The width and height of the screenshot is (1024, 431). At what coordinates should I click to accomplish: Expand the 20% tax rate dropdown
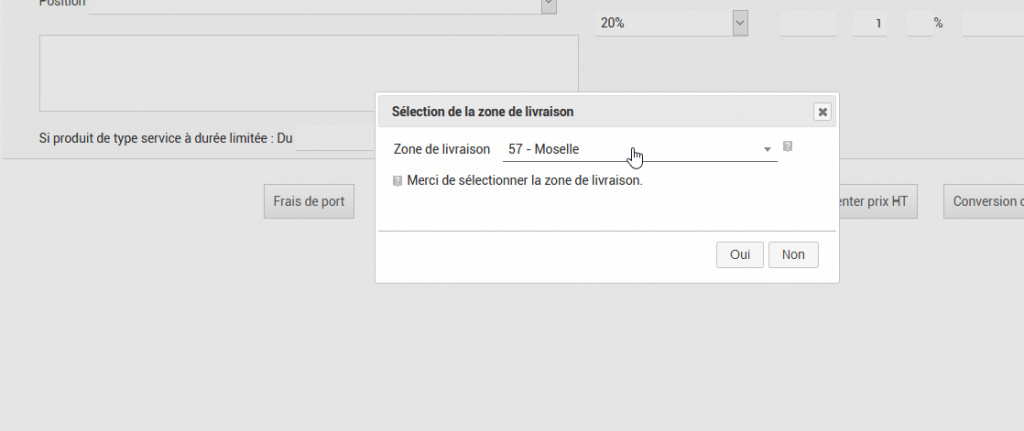[739, 22]
